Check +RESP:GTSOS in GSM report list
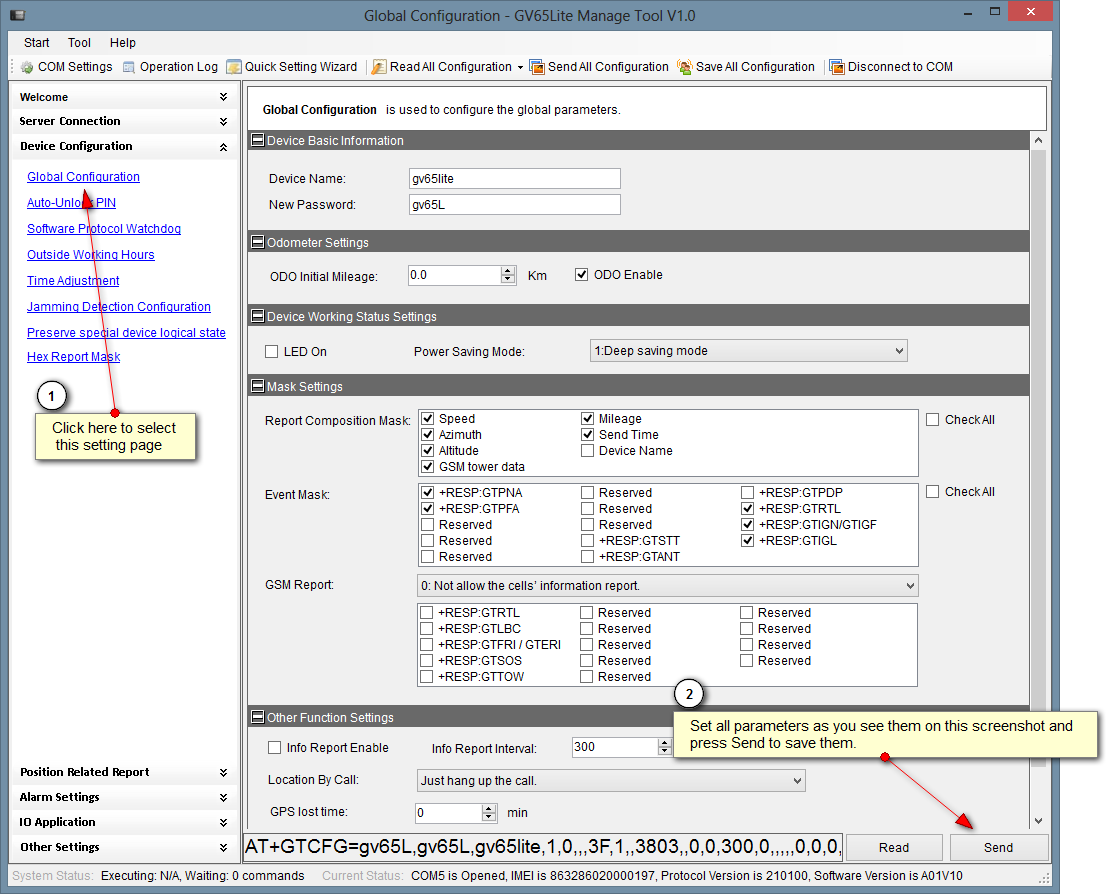The image size is (1108, 894). tap(427, 660)
